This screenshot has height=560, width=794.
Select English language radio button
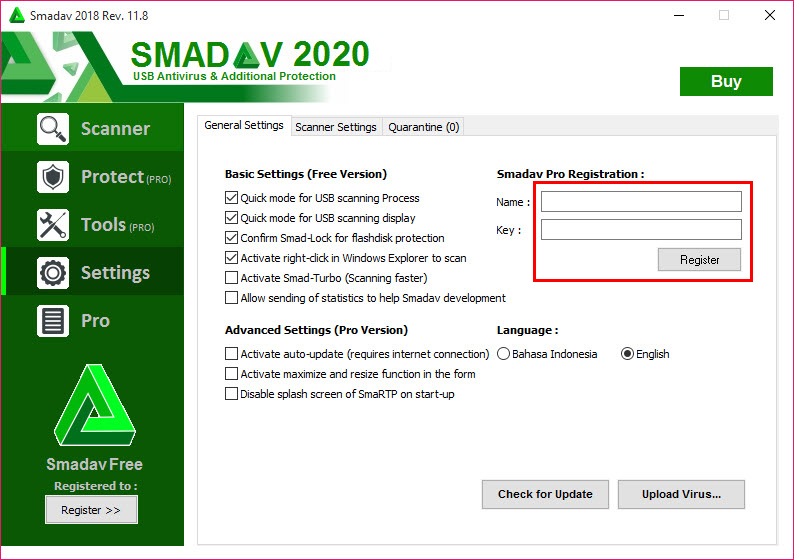tap(627, 354)
